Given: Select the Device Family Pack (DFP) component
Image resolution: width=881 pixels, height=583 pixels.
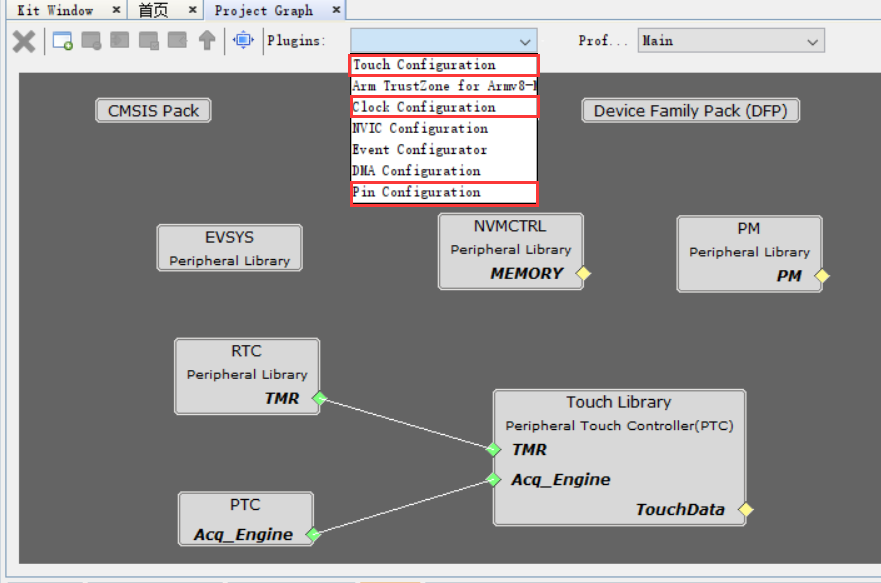Looking at the screenshot, I should [x=691, y=111].
